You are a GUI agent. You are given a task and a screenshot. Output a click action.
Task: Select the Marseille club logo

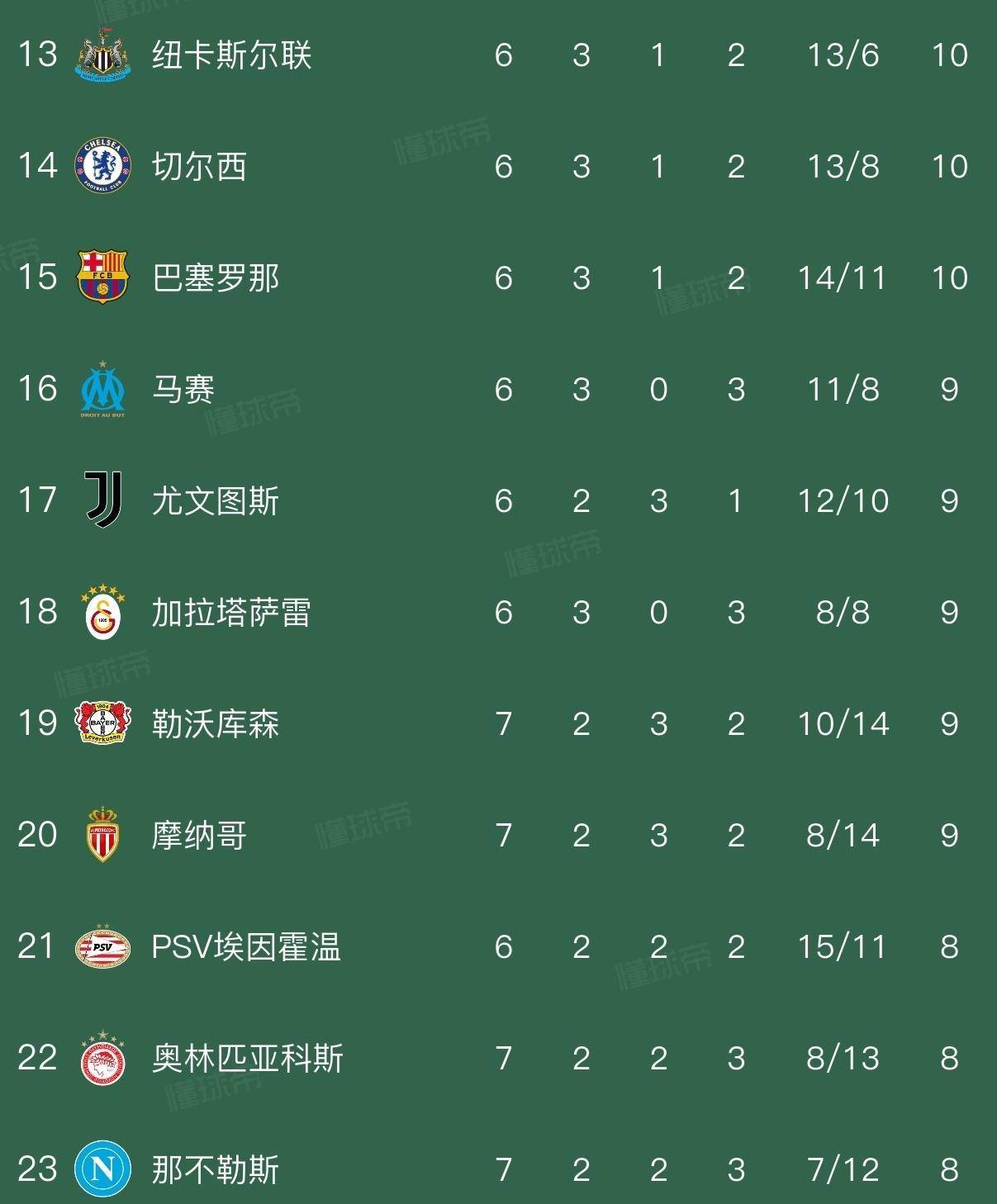coord(103,389)
